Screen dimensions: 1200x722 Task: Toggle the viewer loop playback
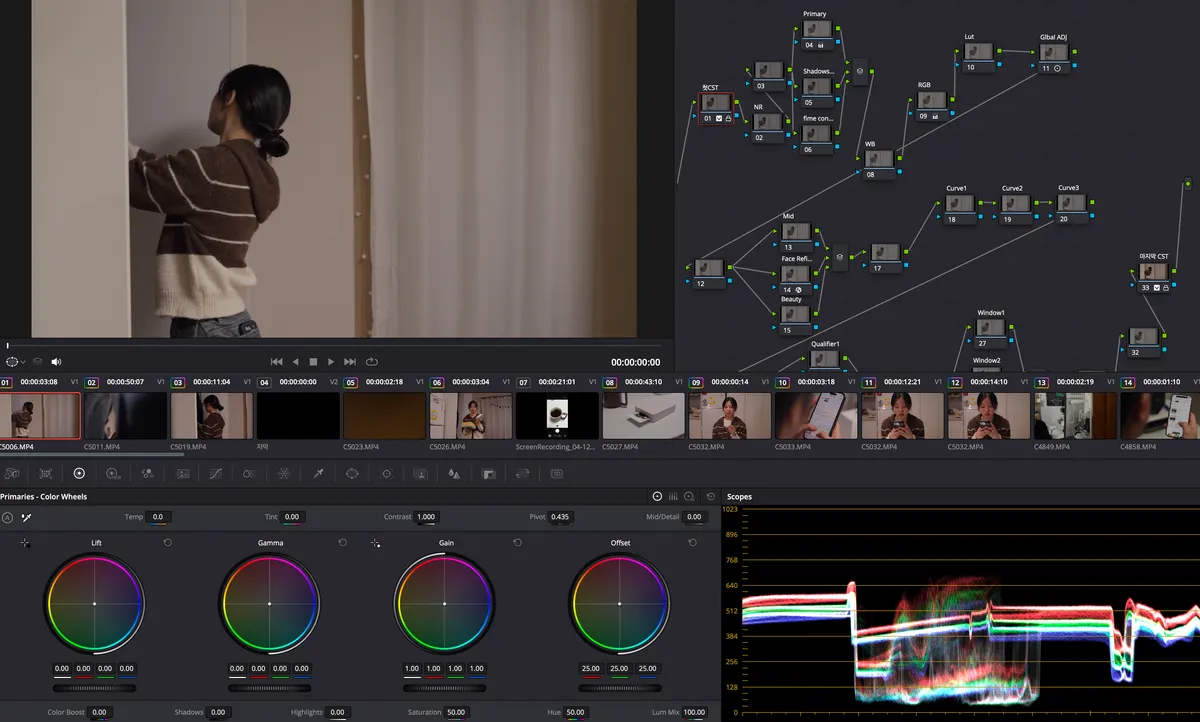372,361
